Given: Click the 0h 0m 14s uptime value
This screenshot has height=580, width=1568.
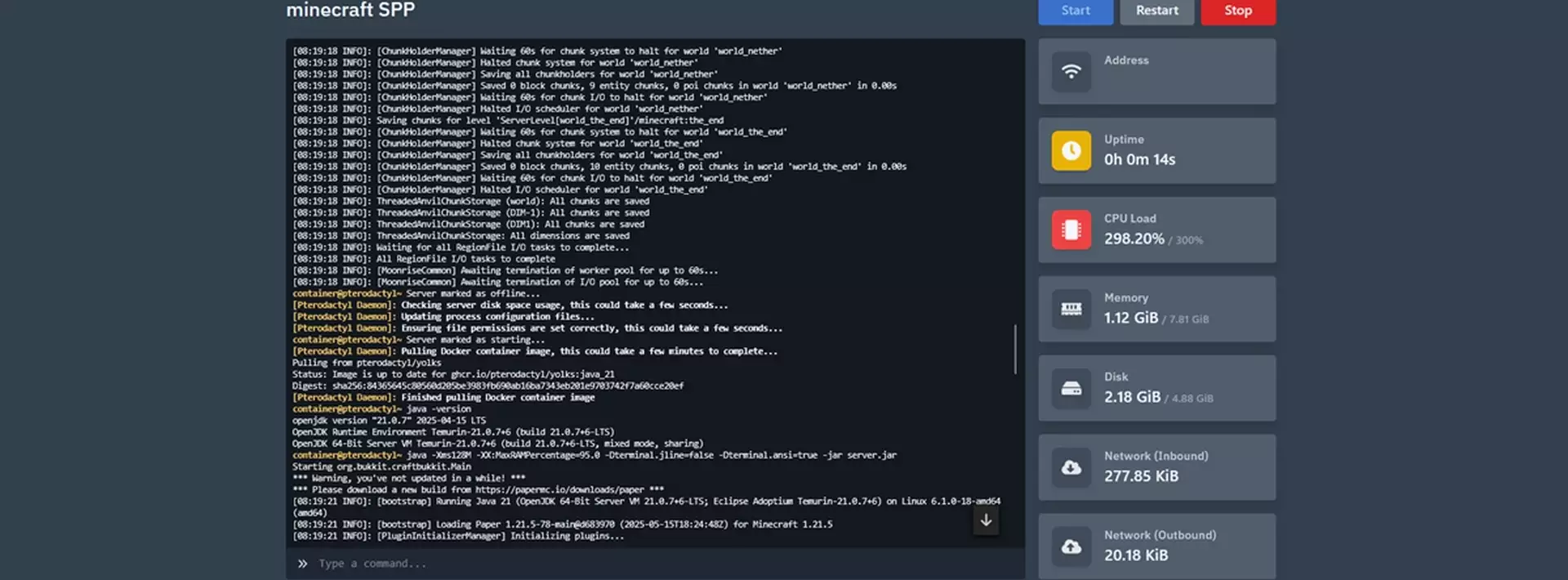Looking at the screenshot, I should (1139, 160).
